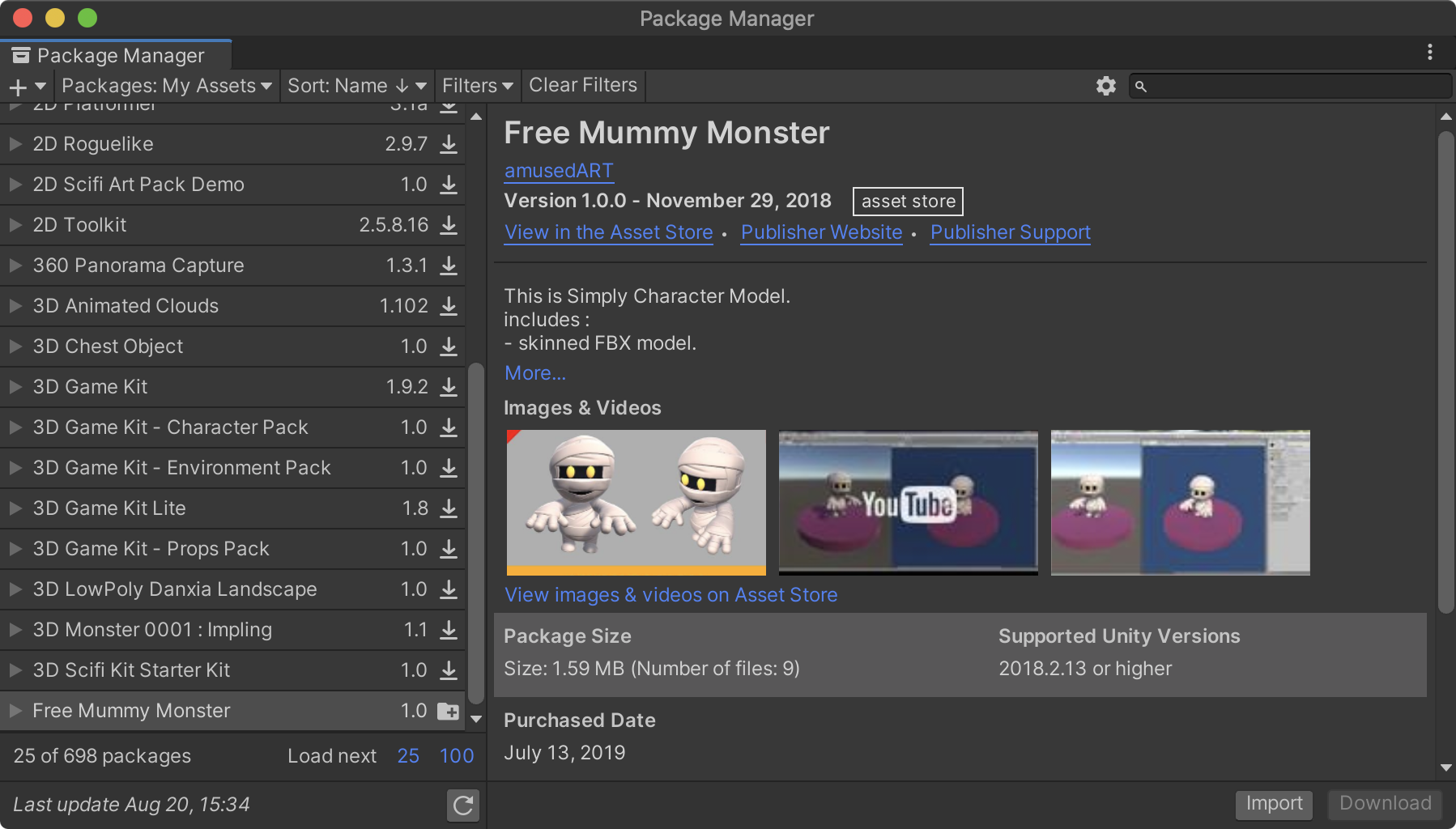Click the search magnifier icon
The image size is (1456, 829).
(1141, 86)
